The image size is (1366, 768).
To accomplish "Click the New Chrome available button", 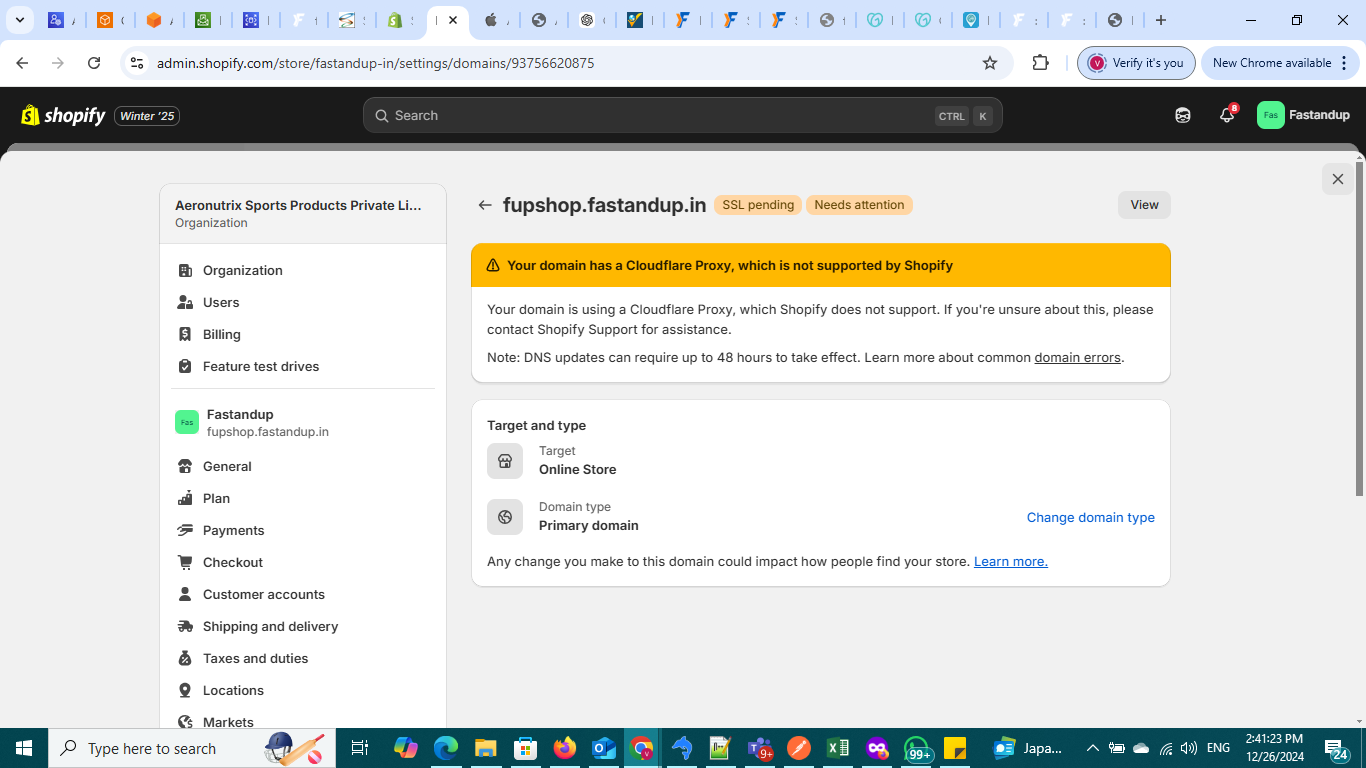I will click(x=1281, y=63).
